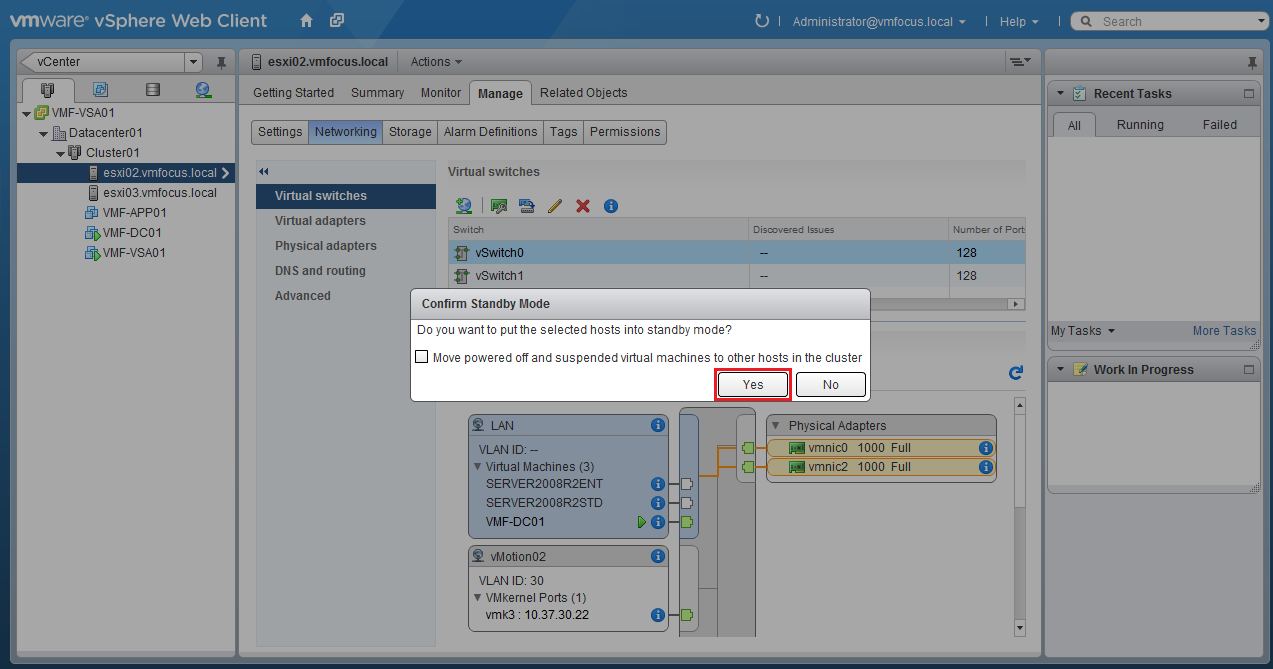Viewport: 1273px width, 669px height.
Task: Click the pencil edit switch settings icon
Action: [555, 206]
